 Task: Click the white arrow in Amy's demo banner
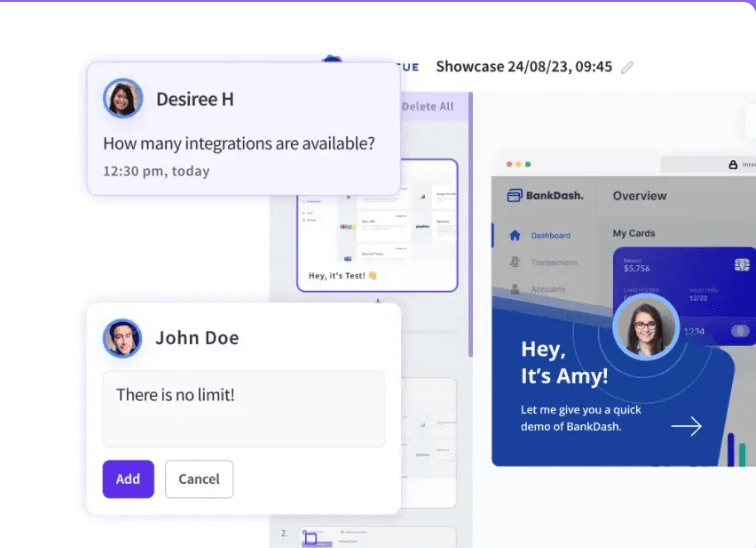coord(687,426)
